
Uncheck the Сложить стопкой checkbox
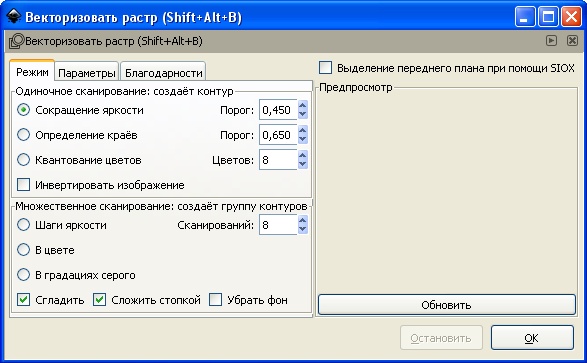tap(99, 300)
